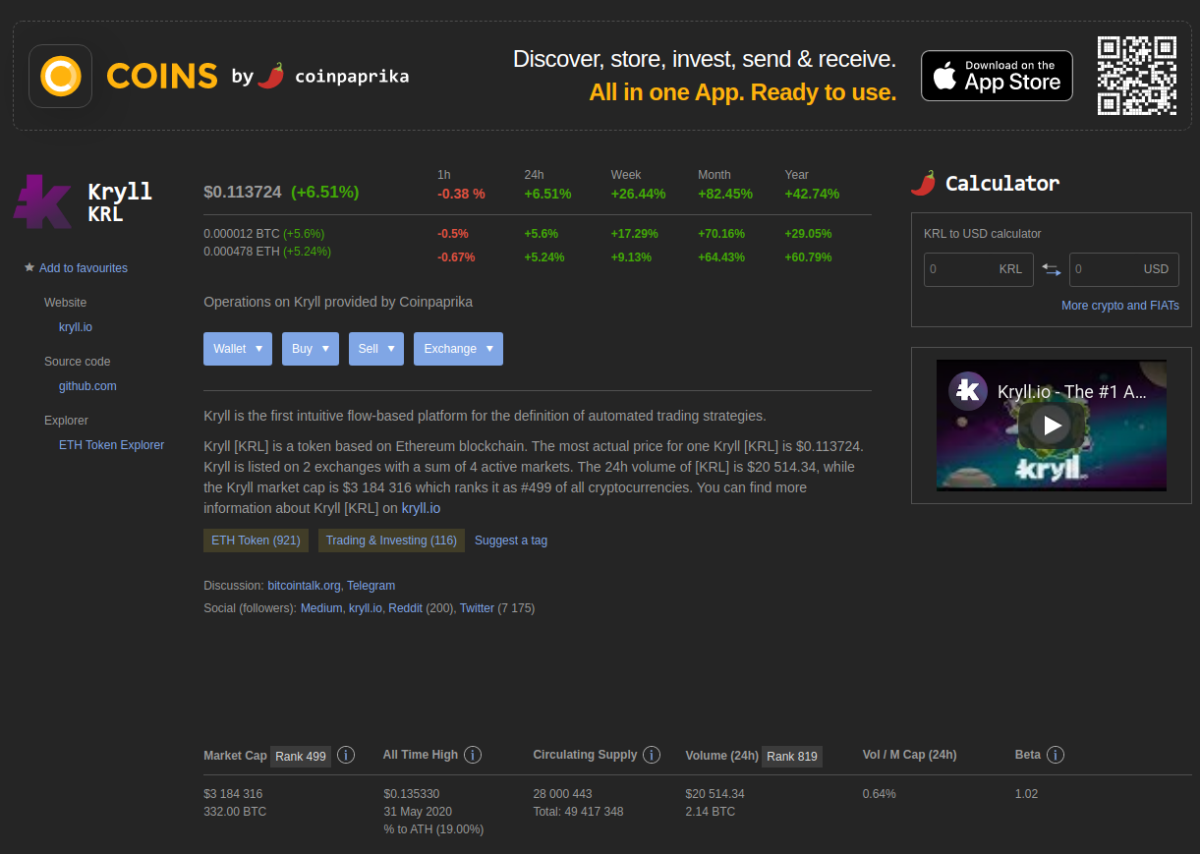Select the ETH Token (921) tag
The height and width of the screenshot is (854, 1200).
255,540
